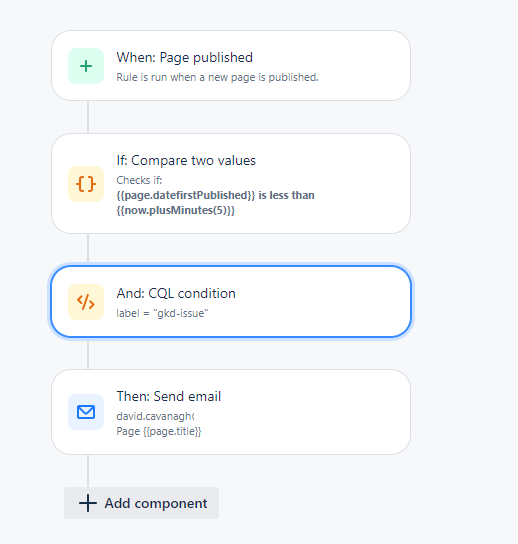Click connector line above Add component

click(x=88, y=471)
